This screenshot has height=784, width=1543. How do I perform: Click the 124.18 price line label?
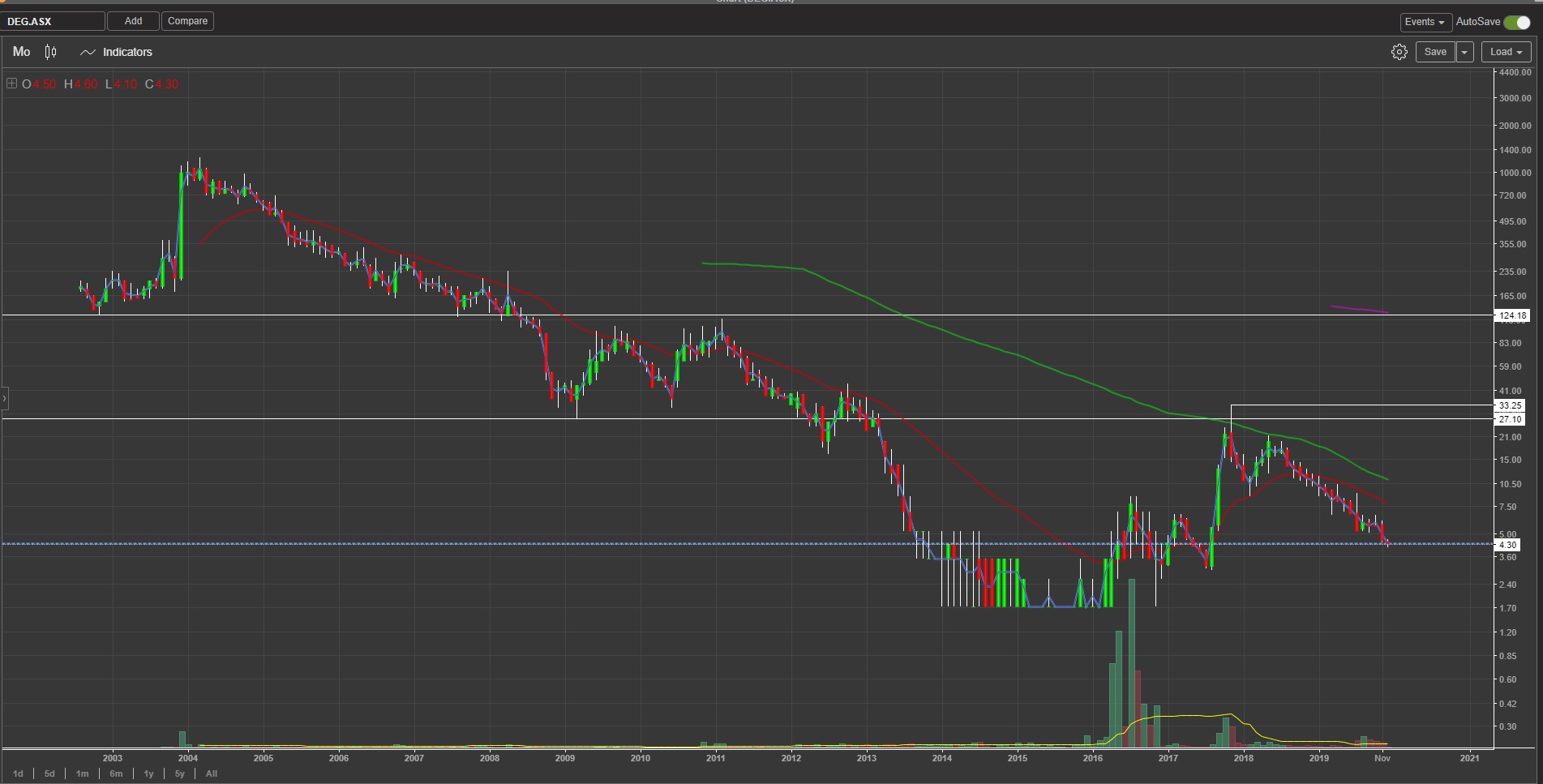[x=1512, y=315]
